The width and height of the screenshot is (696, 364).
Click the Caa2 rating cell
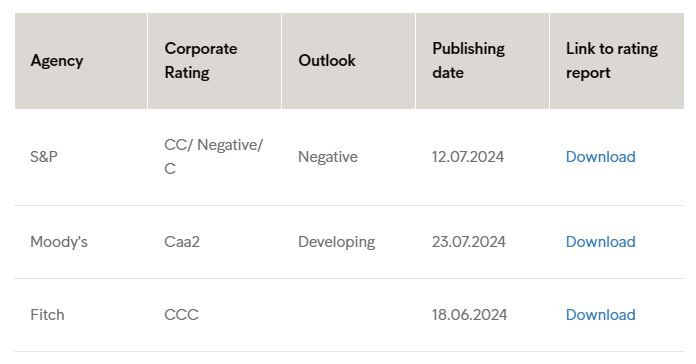[182, 242]
